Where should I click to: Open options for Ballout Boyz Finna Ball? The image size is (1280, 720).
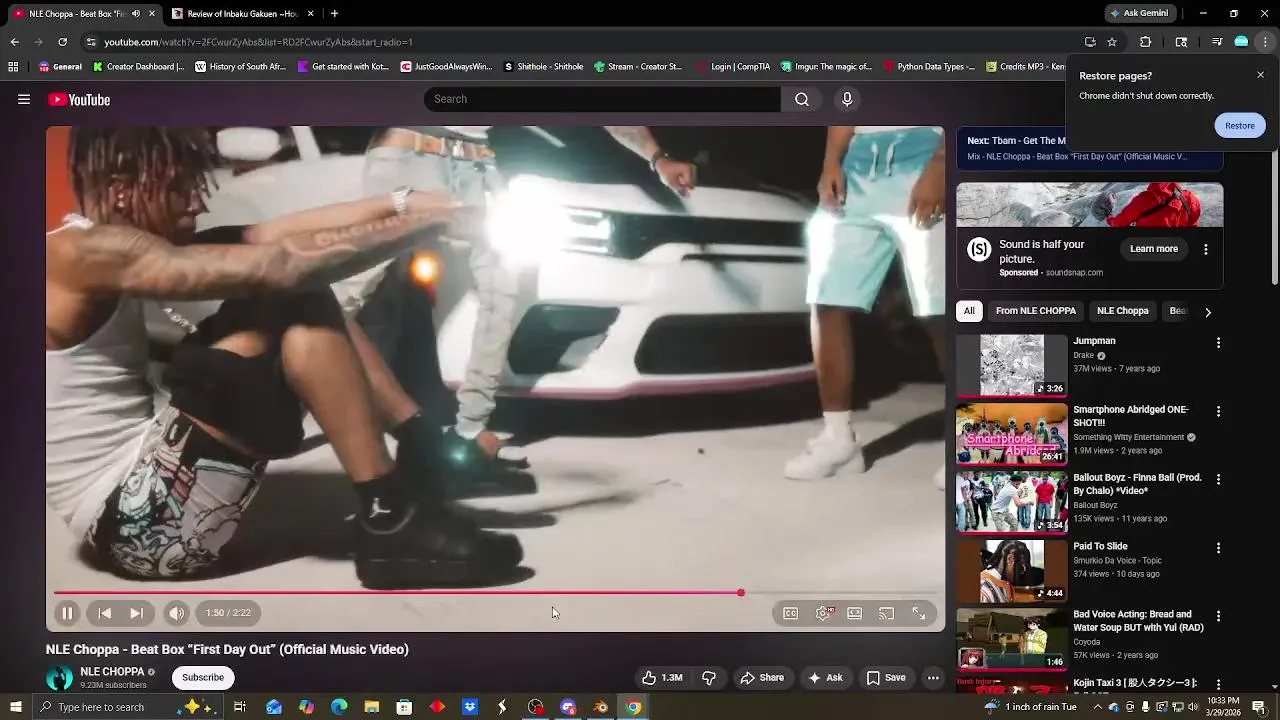click(1218, 480)
